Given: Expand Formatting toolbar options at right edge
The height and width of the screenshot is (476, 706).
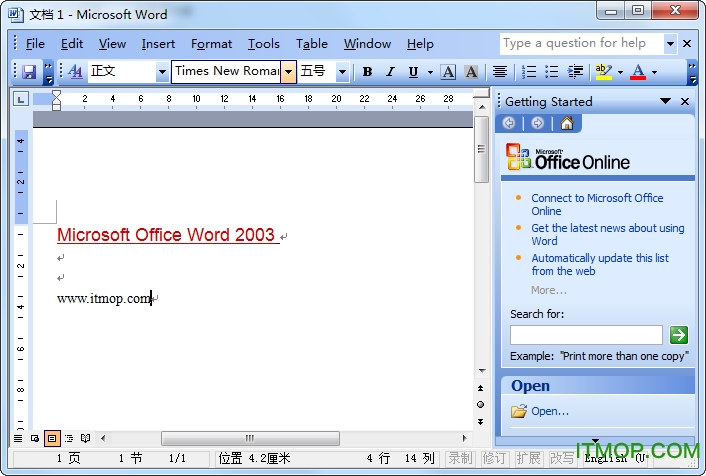Looking at the screenshot, I should click(x=692, y=73).
